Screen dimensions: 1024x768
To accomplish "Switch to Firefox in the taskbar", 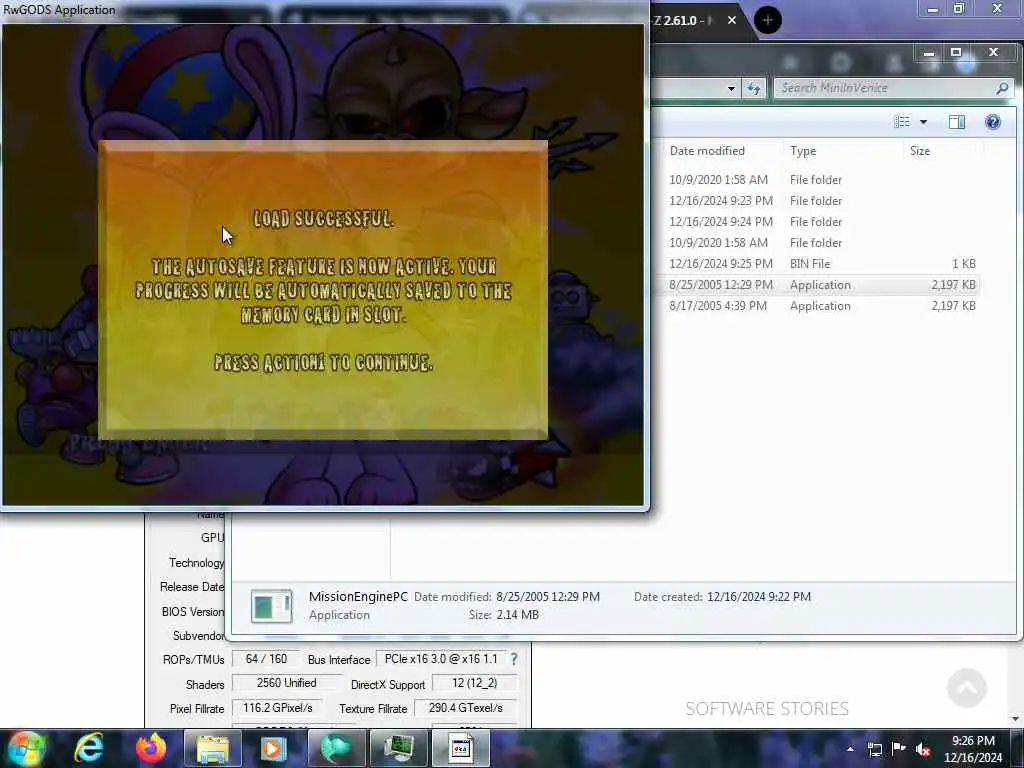I will [x=151, y=748].
